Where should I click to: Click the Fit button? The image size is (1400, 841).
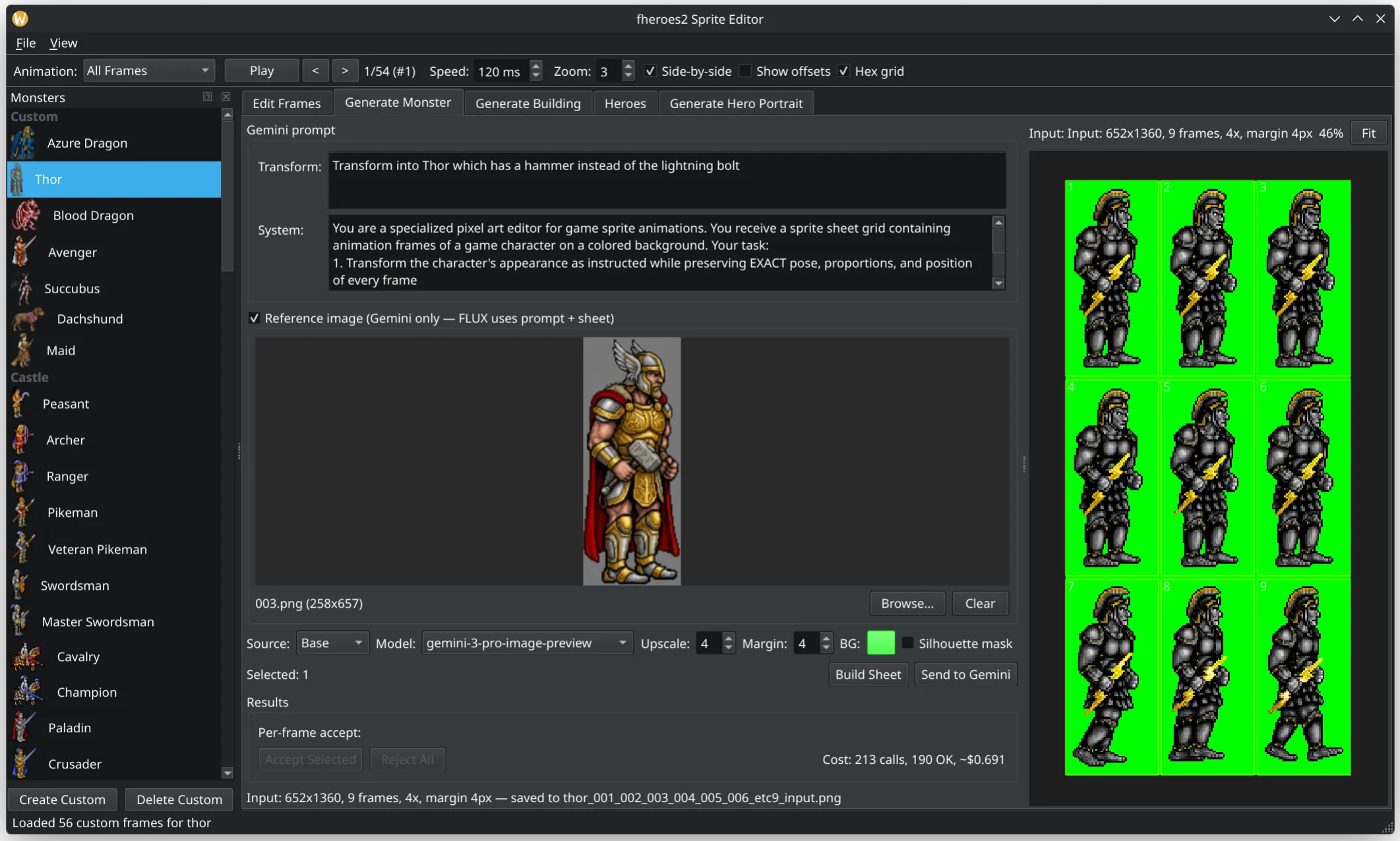pyautogui.click(x=1368, y=133)
